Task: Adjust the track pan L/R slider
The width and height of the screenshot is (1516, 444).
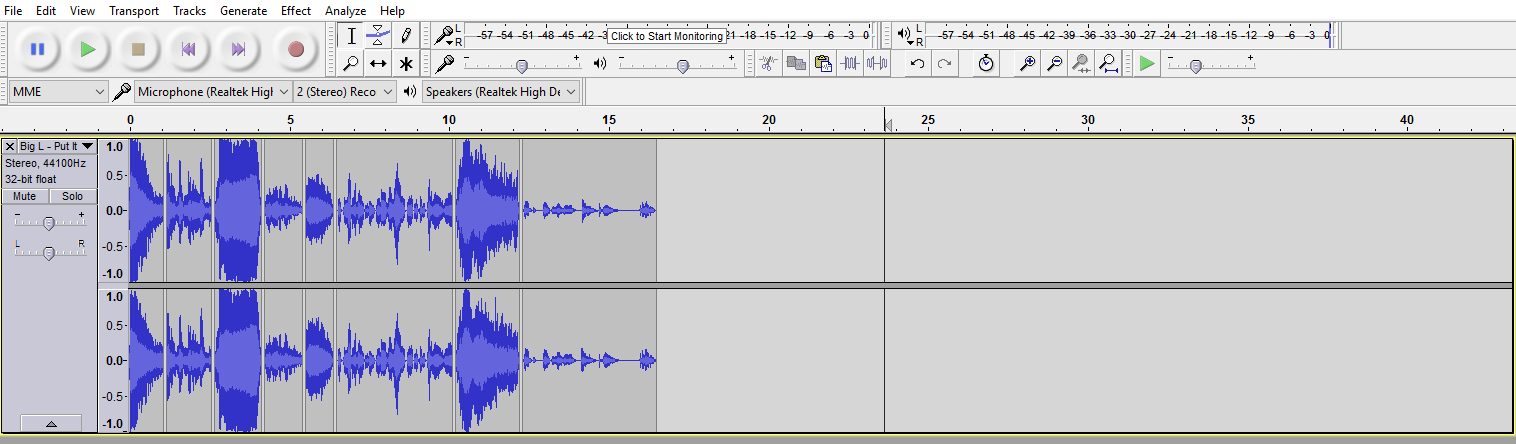Action: pos(49,252)
